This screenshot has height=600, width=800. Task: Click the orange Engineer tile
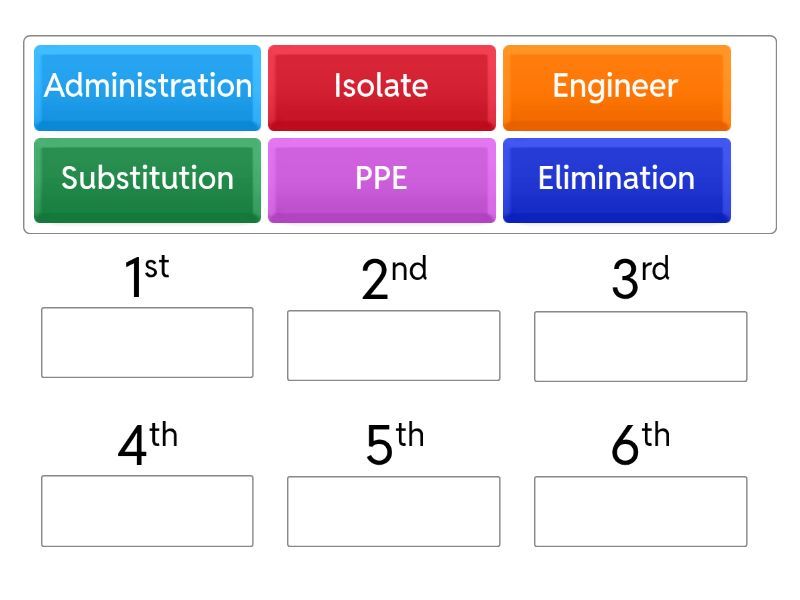616,87
